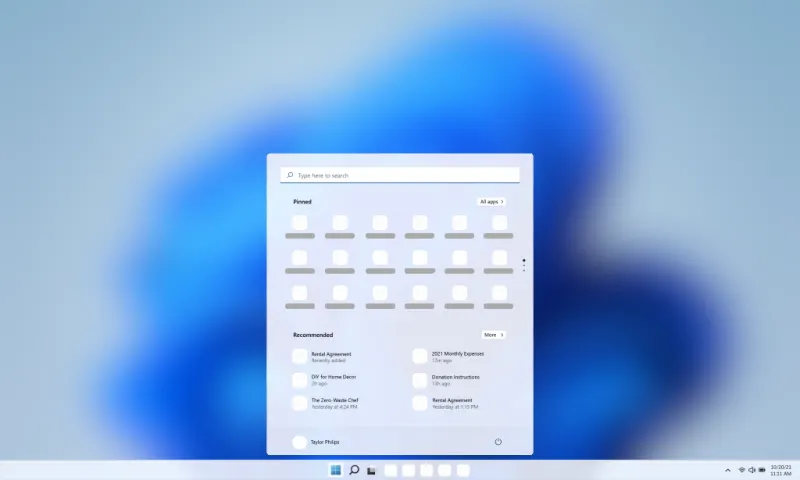Screen dimensions: 800x480
Task: Click the volume speaker tray icon
Action: click(752, 470)
